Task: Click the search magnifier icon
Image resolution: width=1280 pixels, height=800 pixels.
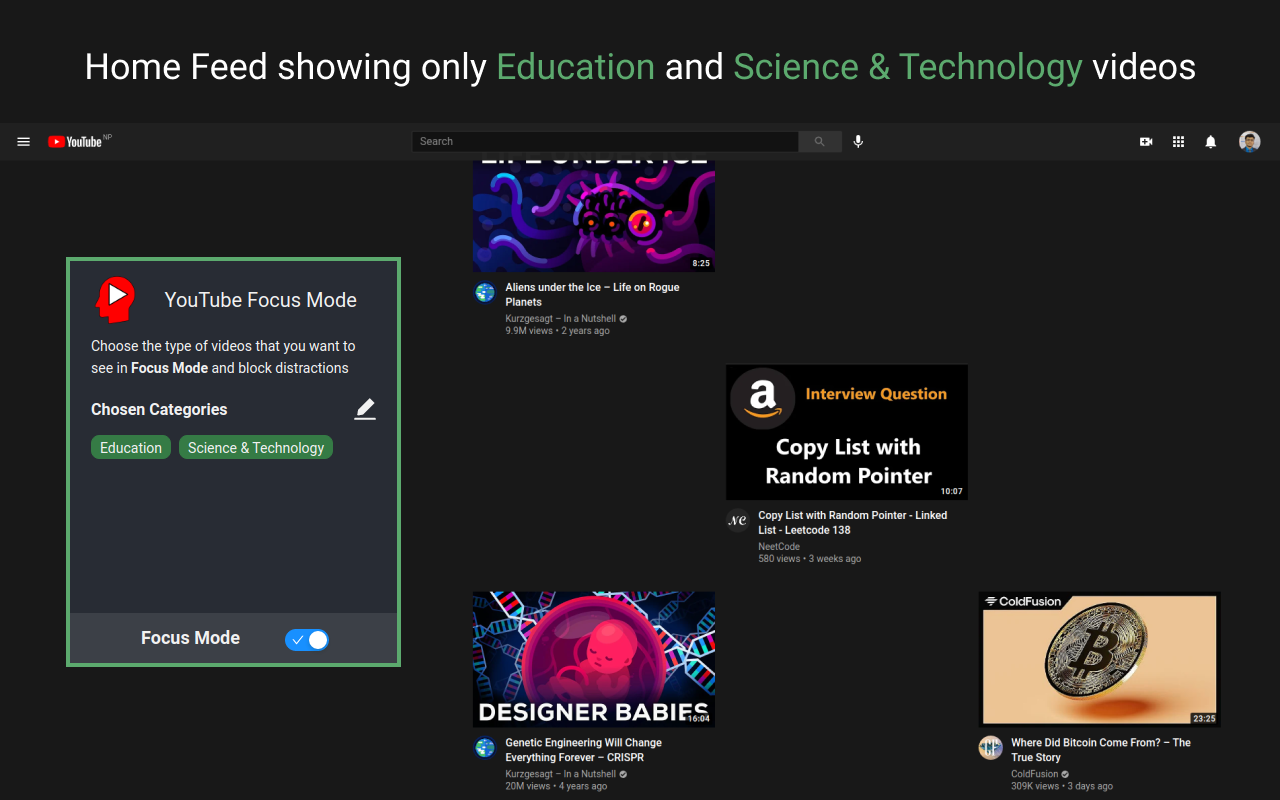Action: click(x=819, y=141)
